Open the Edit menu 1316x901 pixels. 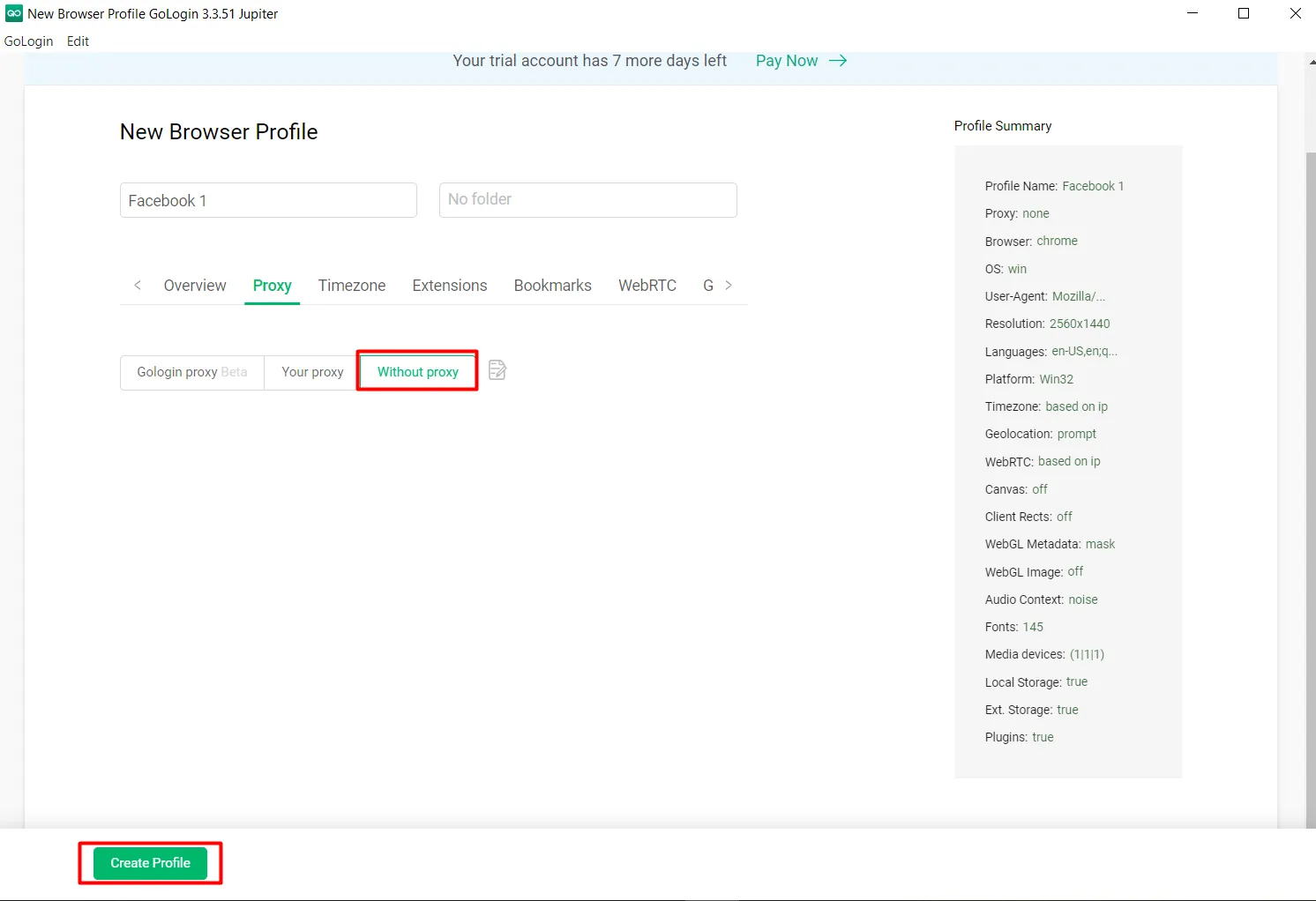coord(78,41)
